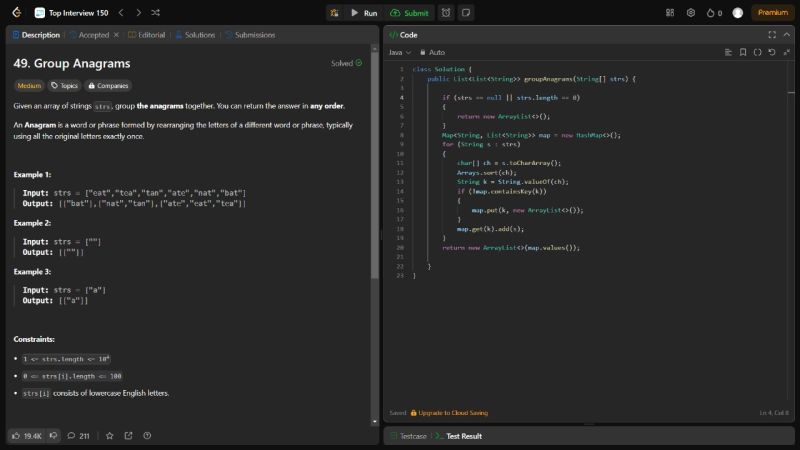This screenshot has height=450, width=800.
Task: Bookmark code icon in editor toolbar
Action: pyautogui.click(x=743, y=53)
